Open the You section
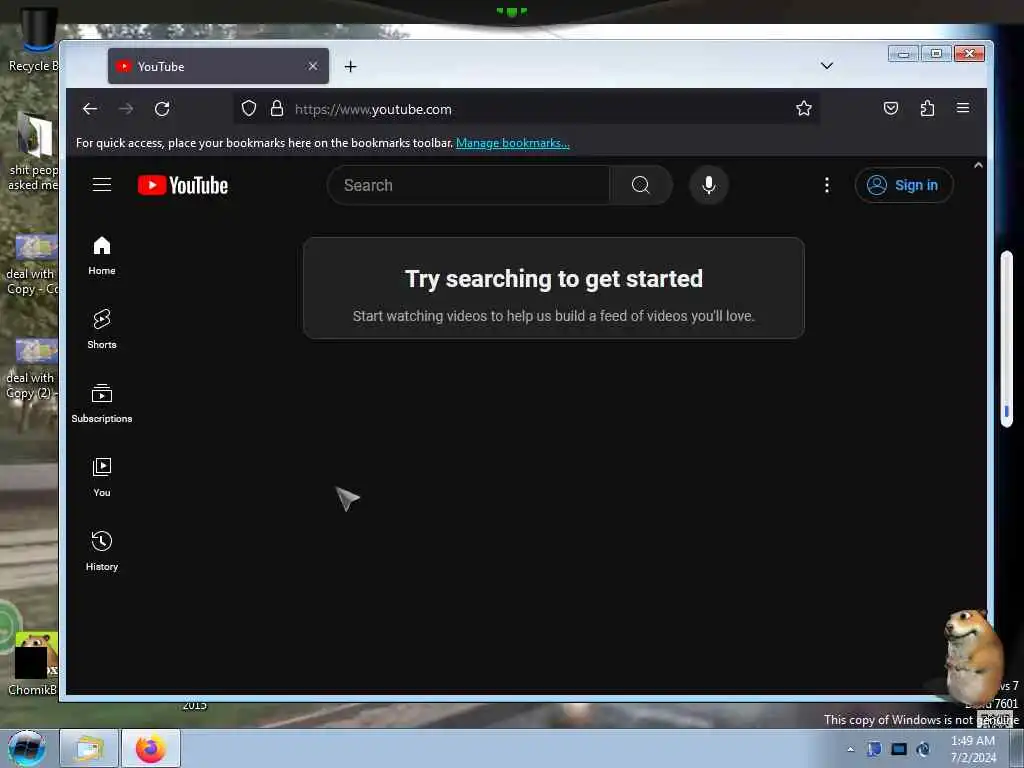 102,477
